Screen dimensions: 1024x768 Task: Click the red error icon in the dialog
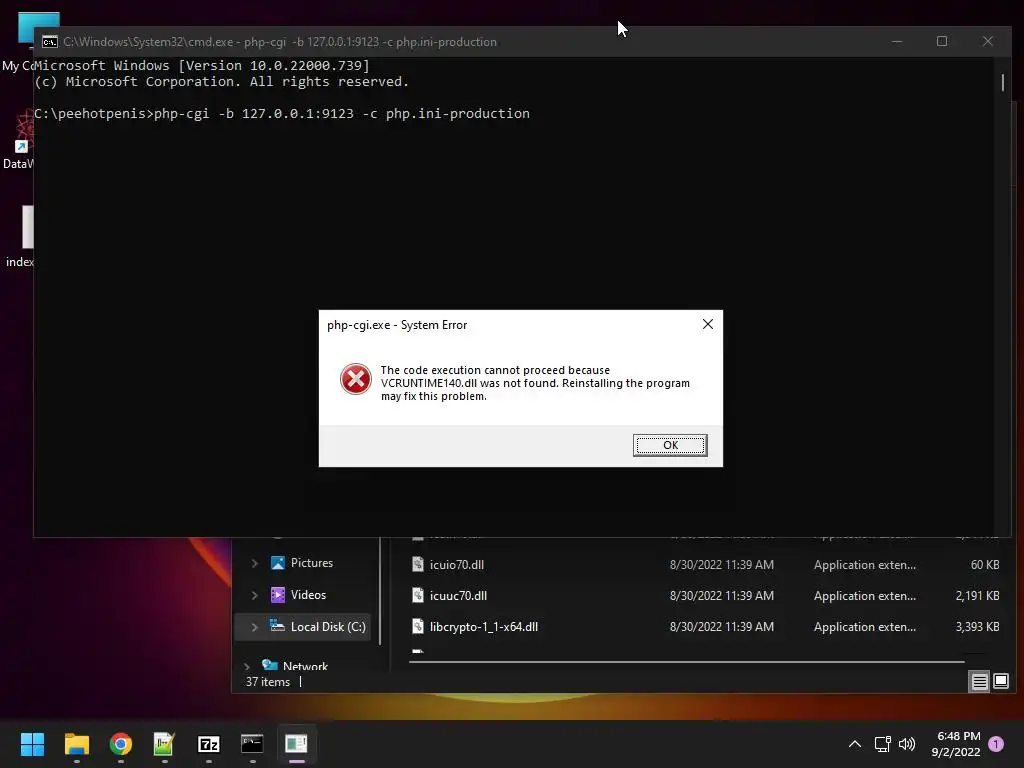[x=356, y=379]
